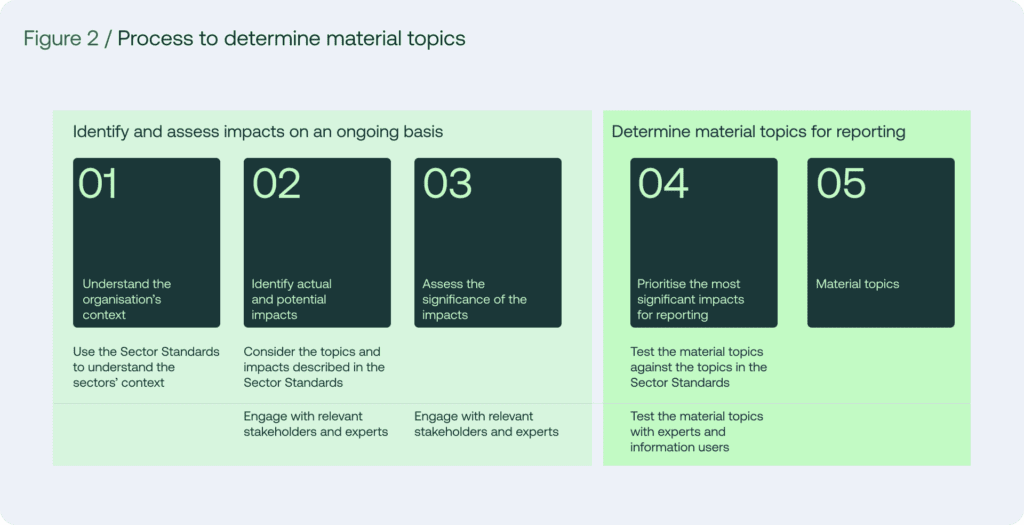This screenshot has height=525, width=1024.
Task: Click the large '05' numeral
Action: pyautogui.click(x=841, y=183)
